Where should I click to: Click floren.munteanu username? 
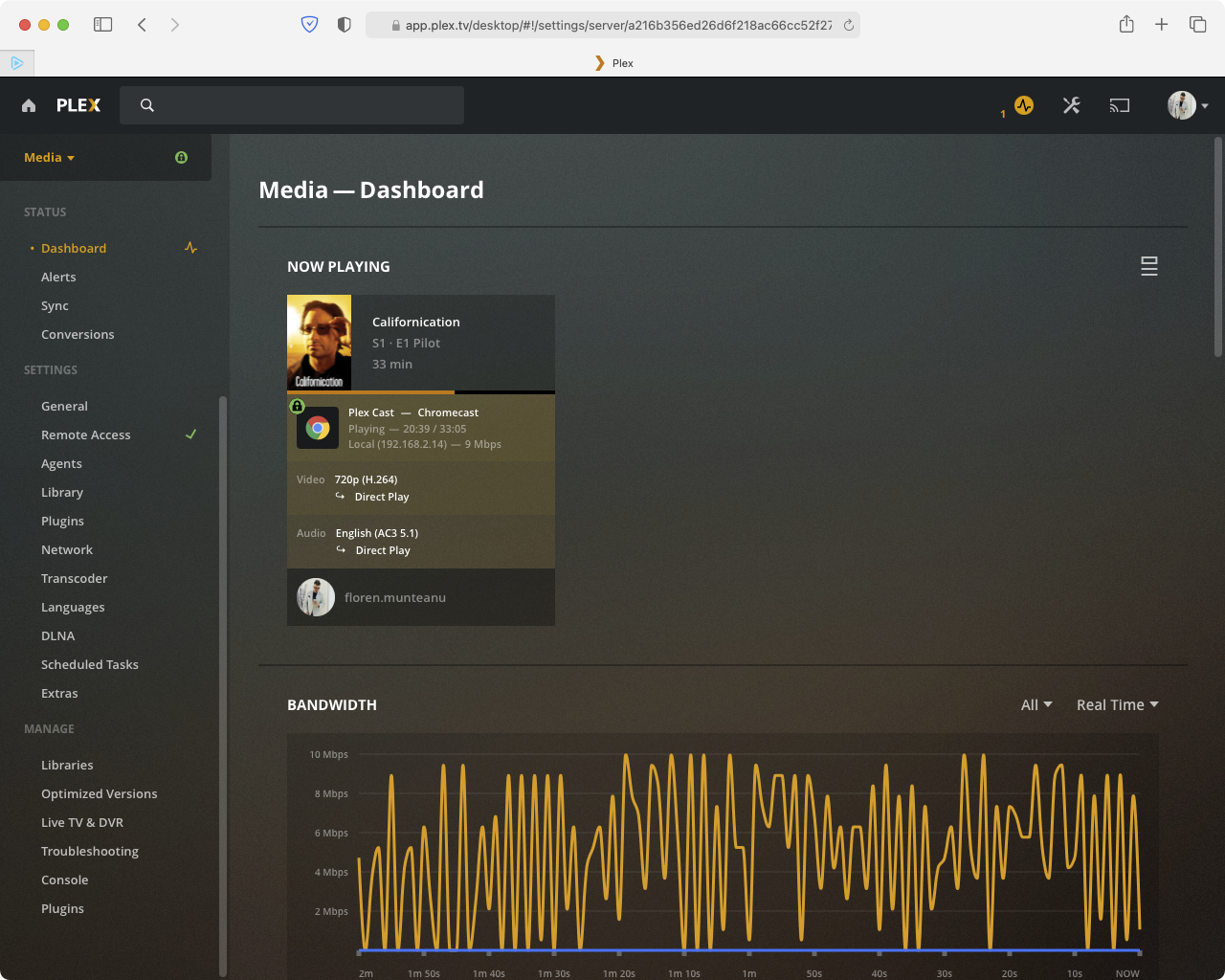click(395, 597)
